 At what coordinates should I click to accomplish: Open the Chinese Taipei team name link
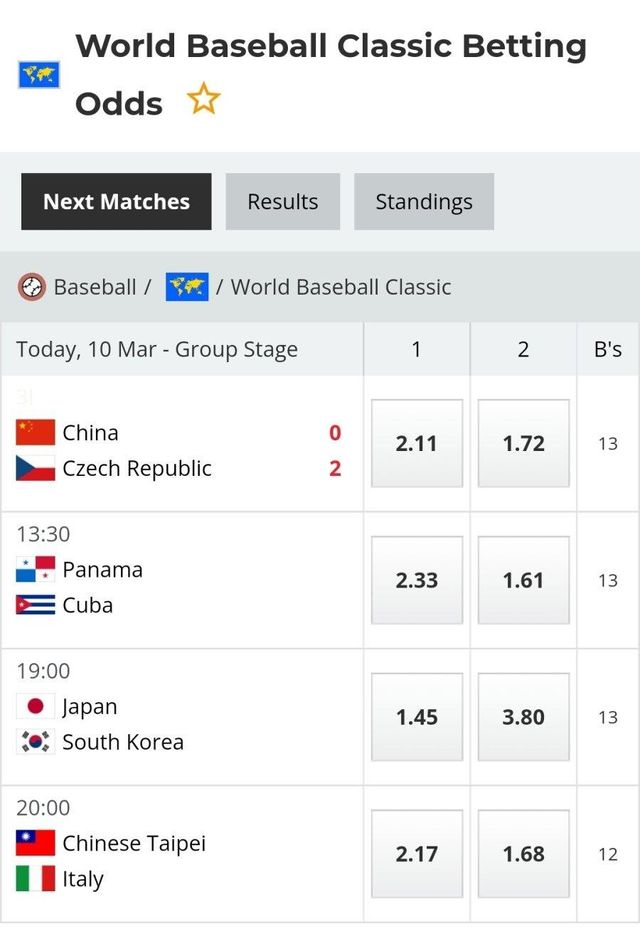[134, 843]
